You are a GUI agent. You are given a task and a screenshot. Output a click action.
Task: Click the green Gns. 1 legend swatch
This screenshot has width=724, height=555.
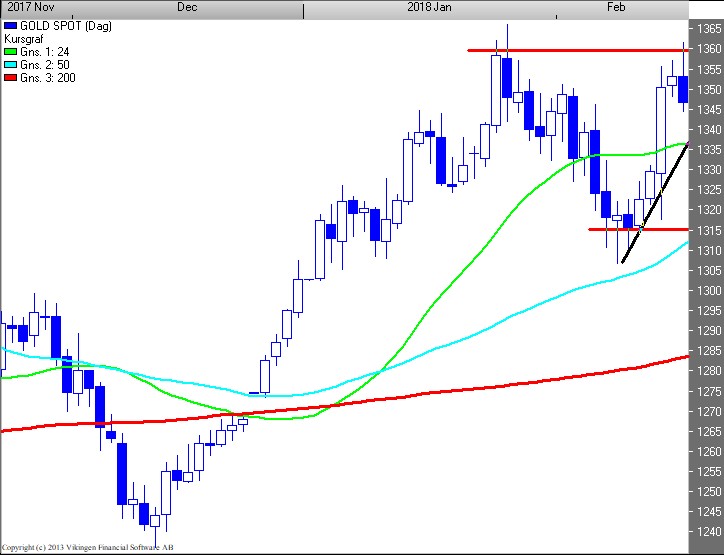coord(10,51)
